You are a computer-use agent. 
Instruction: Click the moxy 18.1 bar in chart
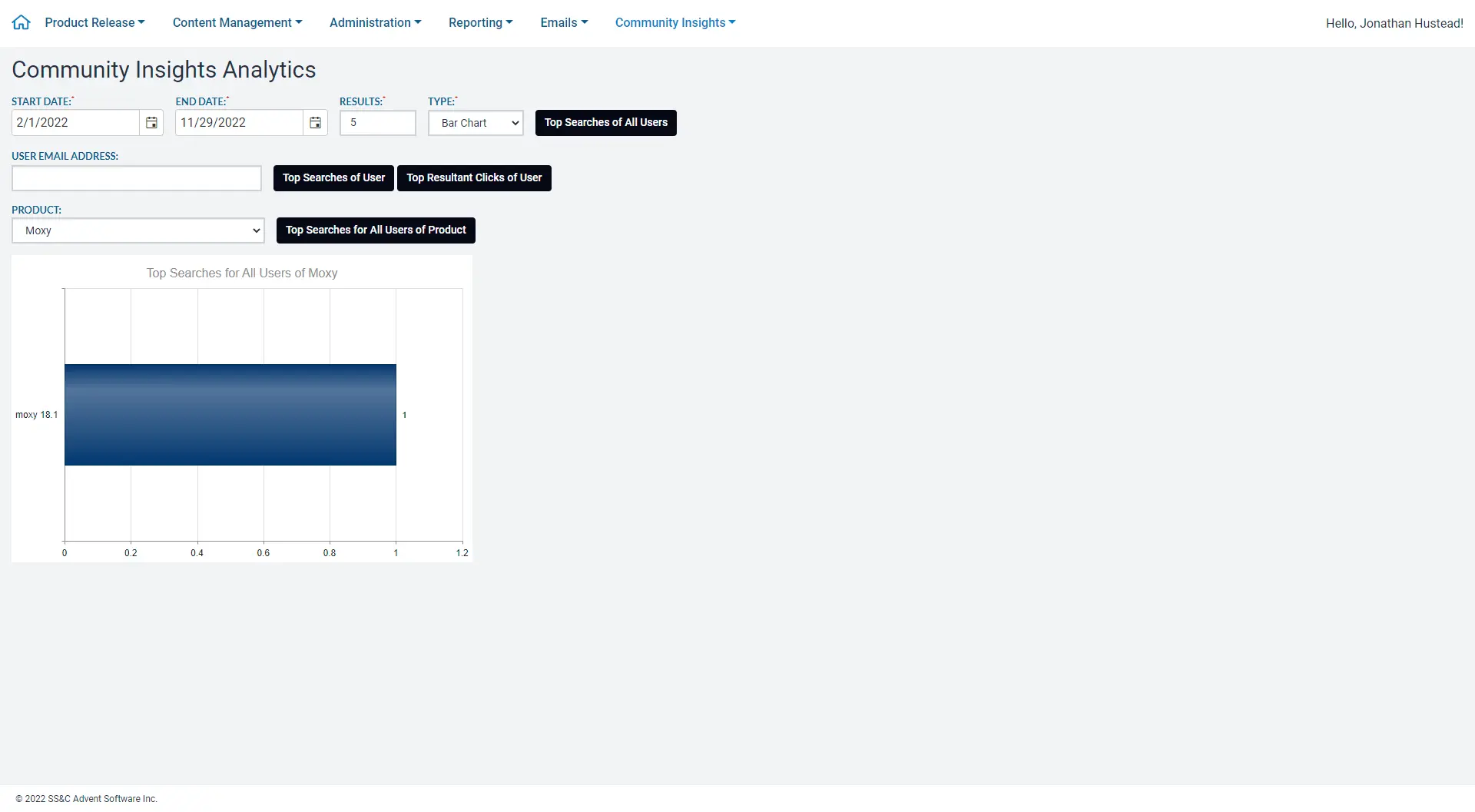230,415
